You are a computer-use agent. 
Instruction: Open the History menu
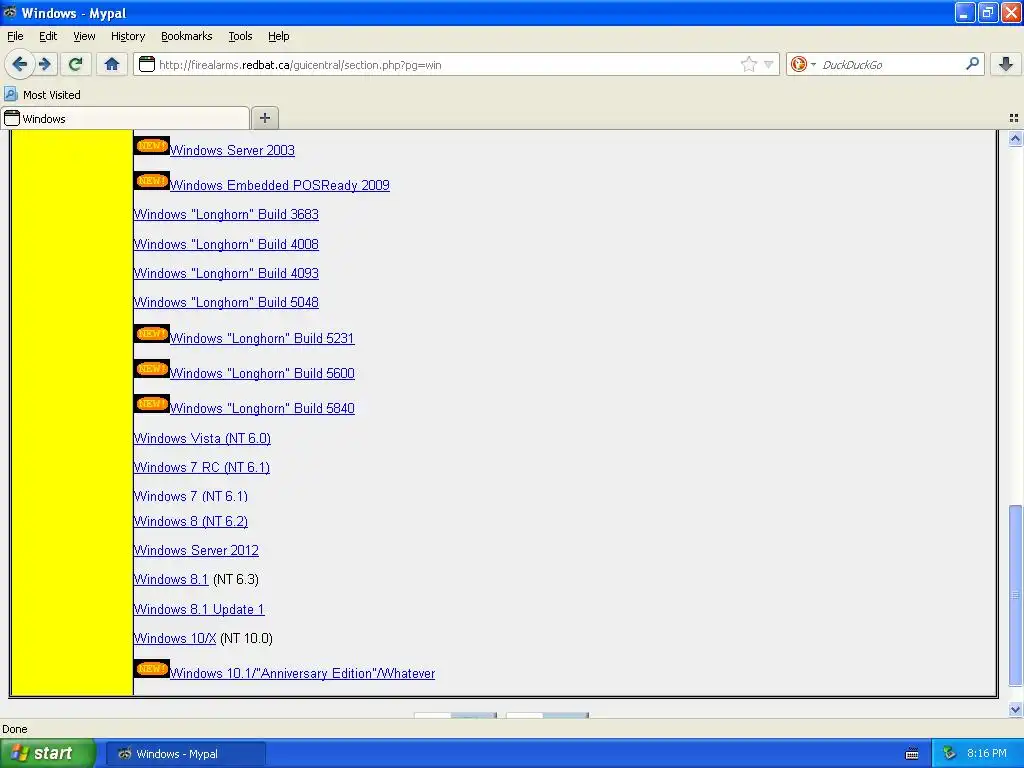point(127,36)
